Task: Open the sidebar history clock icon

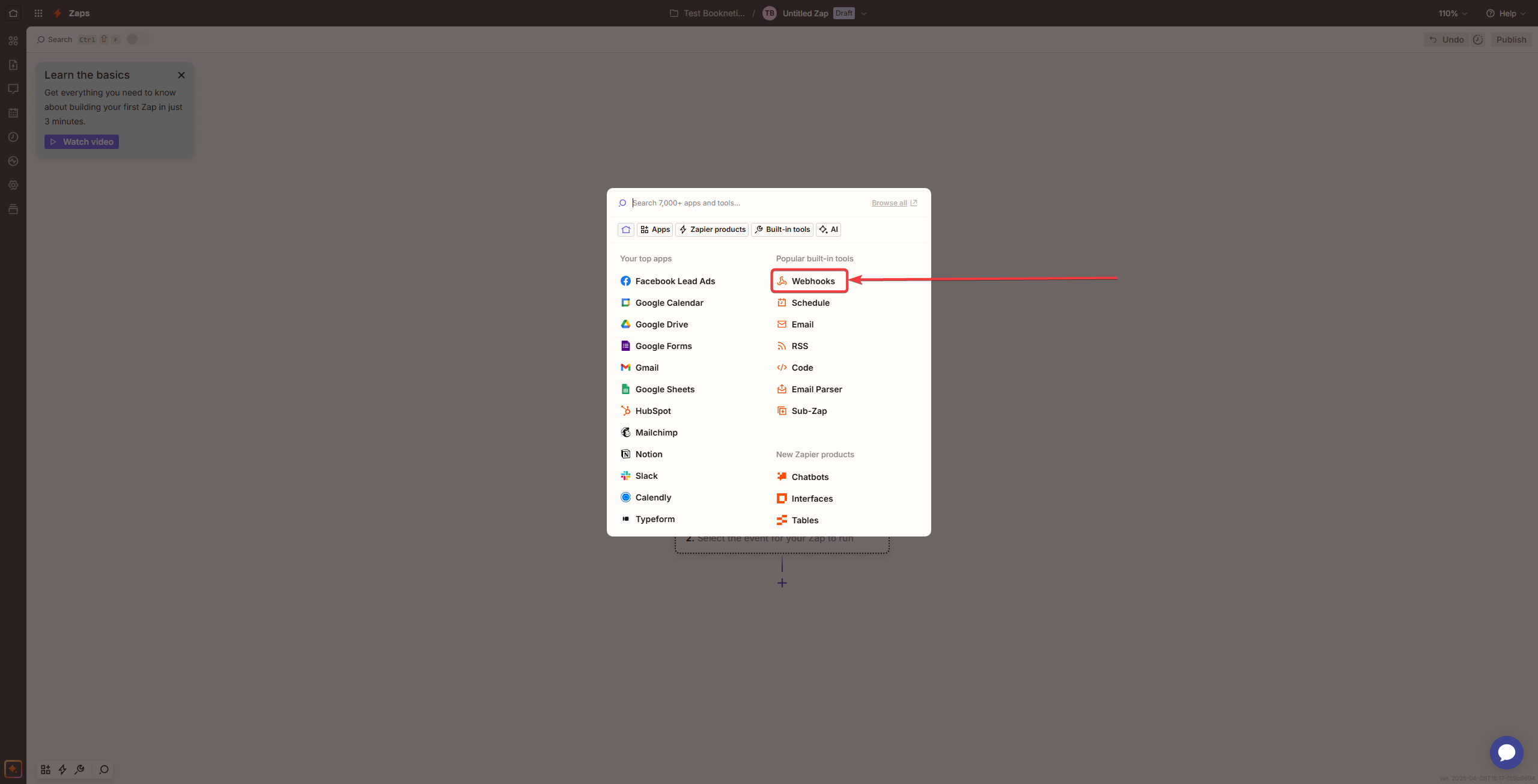Action: 13,137
